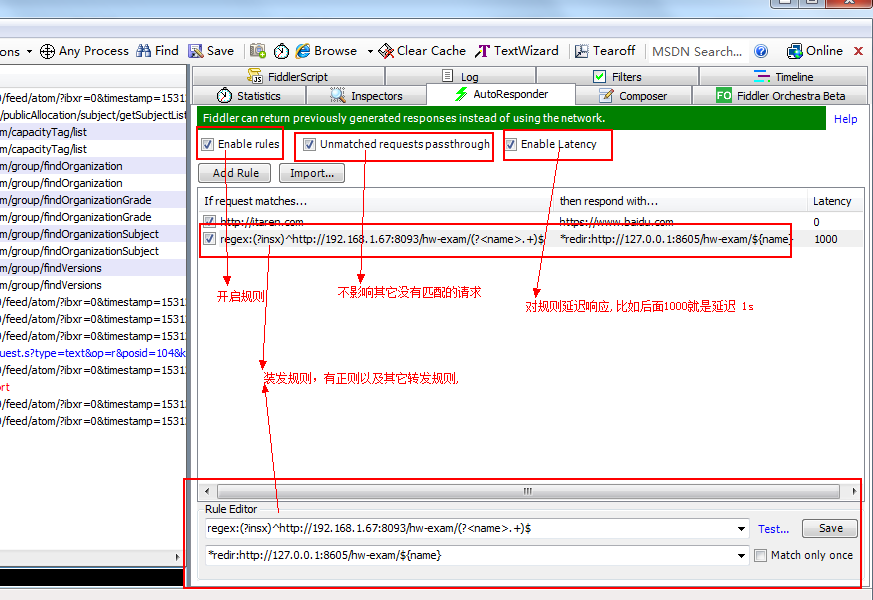873x600 pixels.
Task: Click the camera screenshot icon
Action: coord(258,51)
